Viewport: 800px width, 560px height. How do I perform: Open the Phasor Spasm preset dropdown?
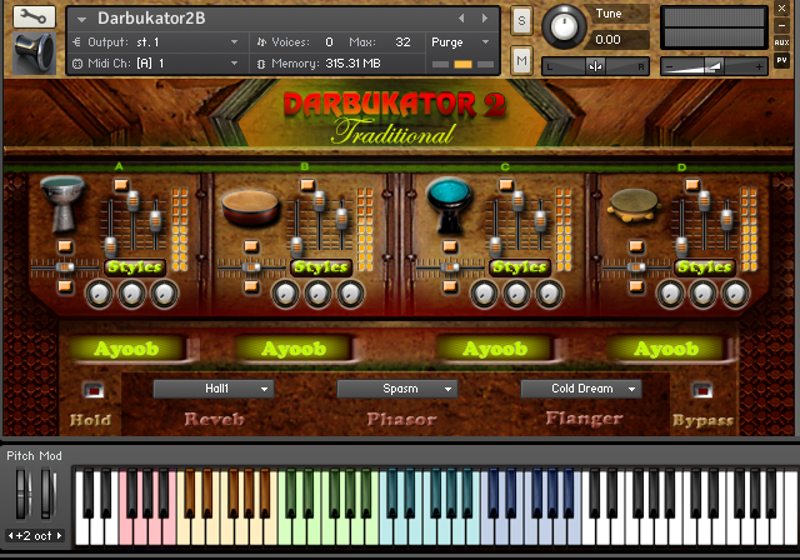397,389
